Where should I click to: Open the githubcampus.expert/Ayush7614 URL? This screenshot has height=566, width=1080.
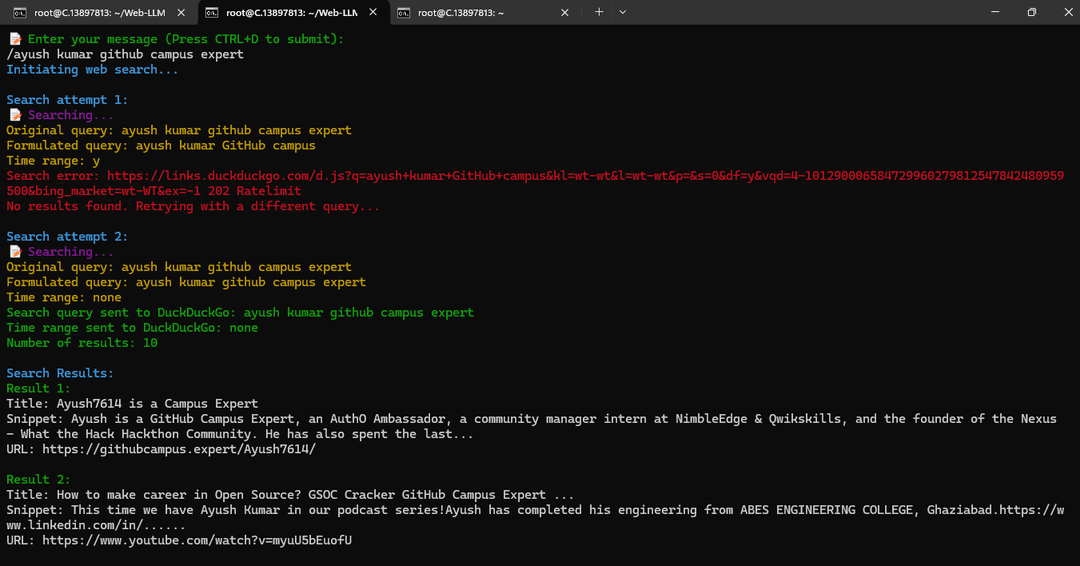(x=179, y=449)
